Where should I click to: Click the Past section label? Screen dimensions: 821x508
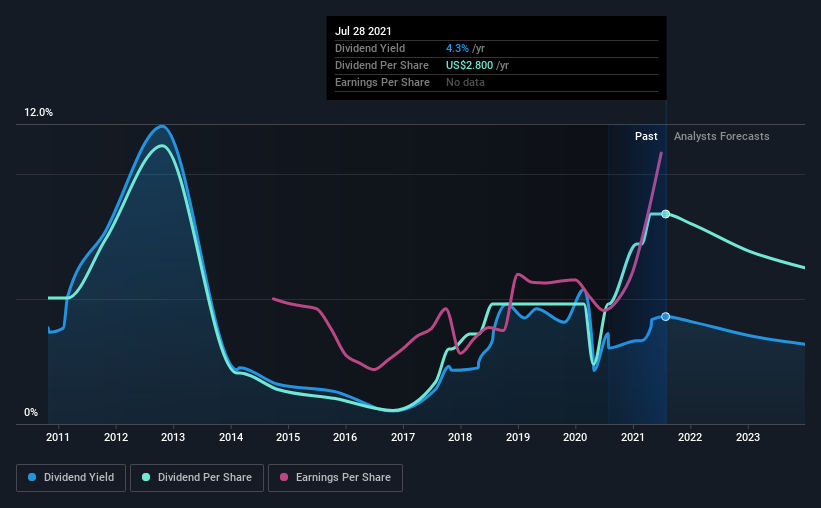pos(646,136)
